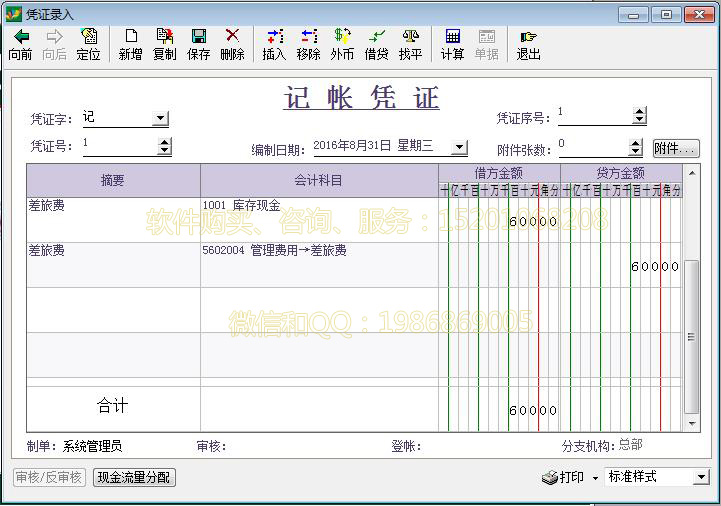Click the 定位 (locate) toolbar icon
This screenshot has width=721, height=506.
click(x=88, y=37)
